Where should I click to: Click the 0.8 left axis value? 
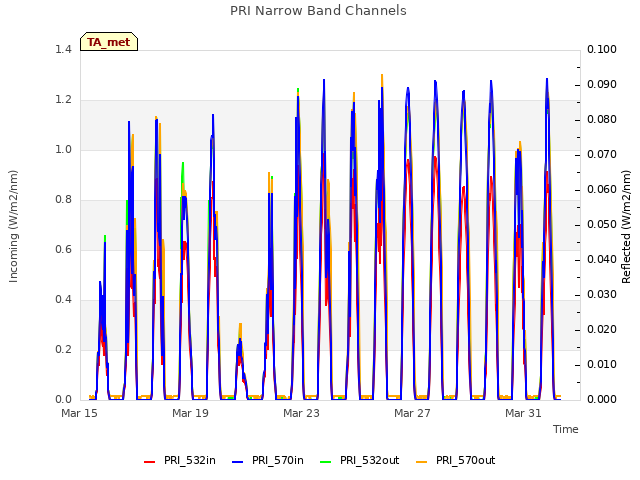point(64,200)
